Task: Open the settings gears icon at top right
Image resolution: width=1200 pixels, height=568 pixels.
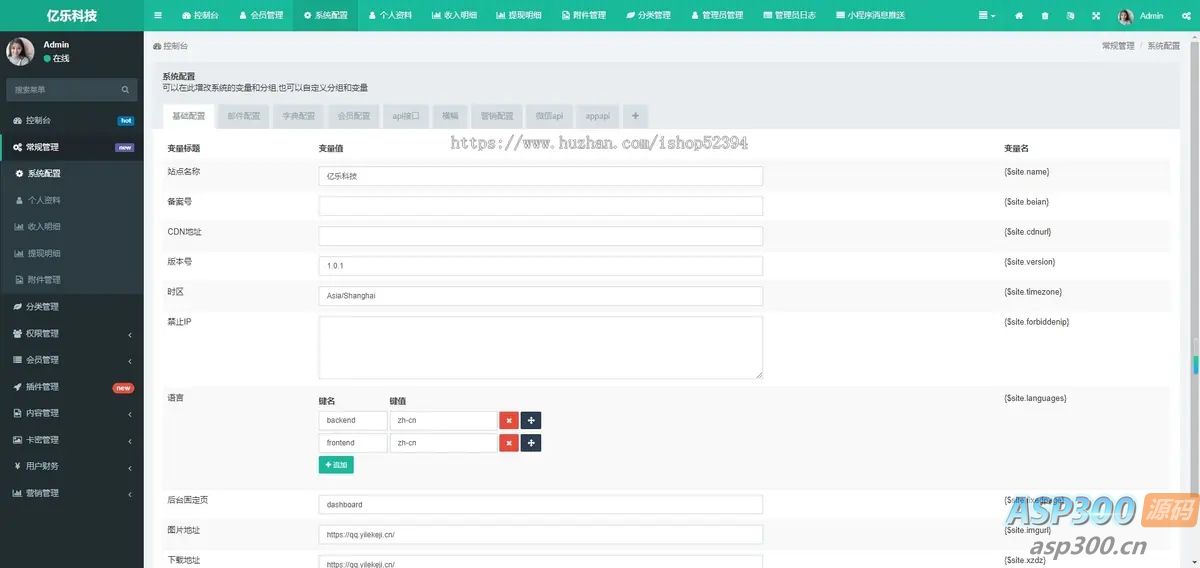Action: click(1184, 16)
